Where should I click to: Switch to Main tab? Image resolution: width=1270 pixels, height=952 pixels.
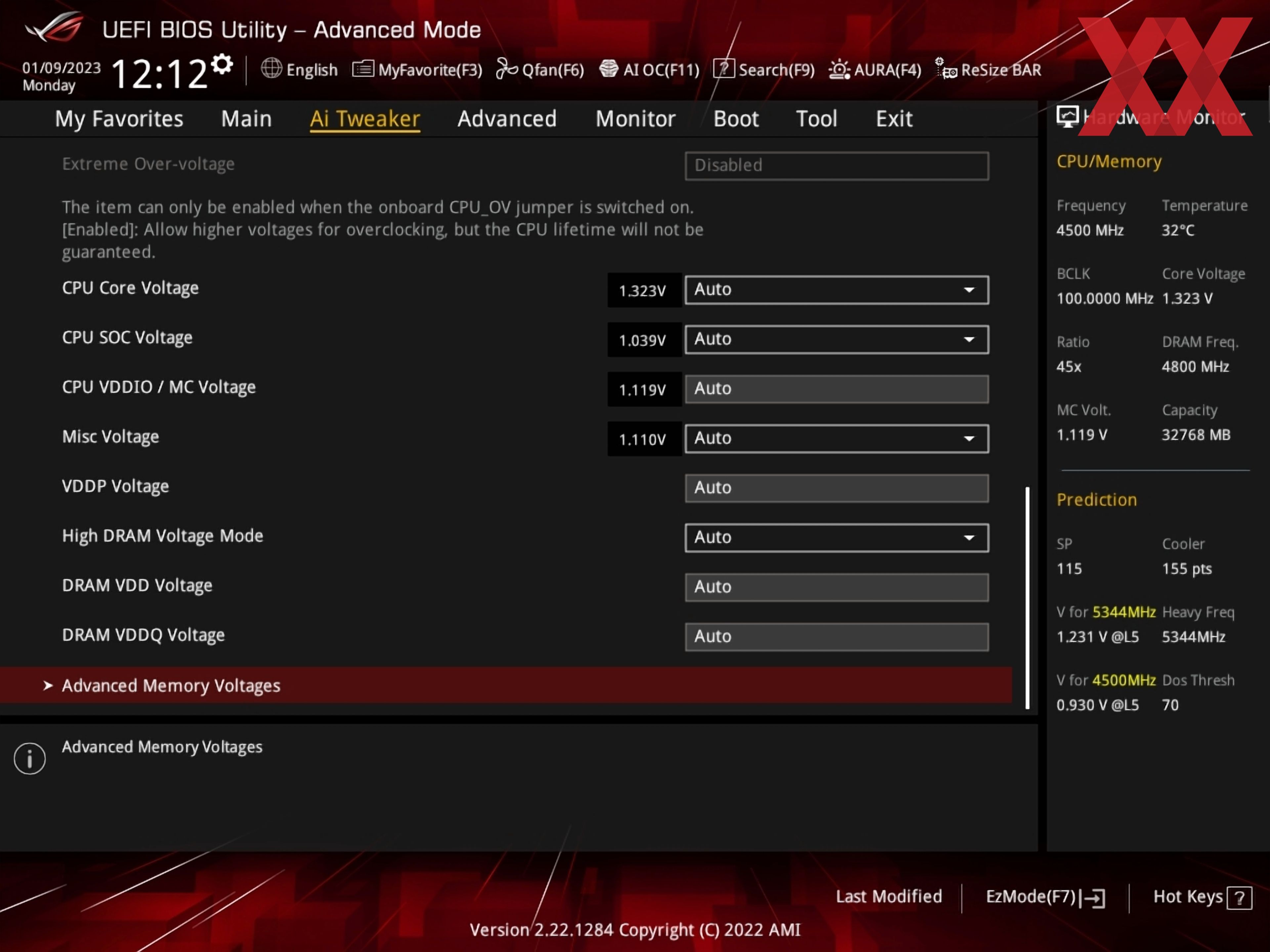246,119
